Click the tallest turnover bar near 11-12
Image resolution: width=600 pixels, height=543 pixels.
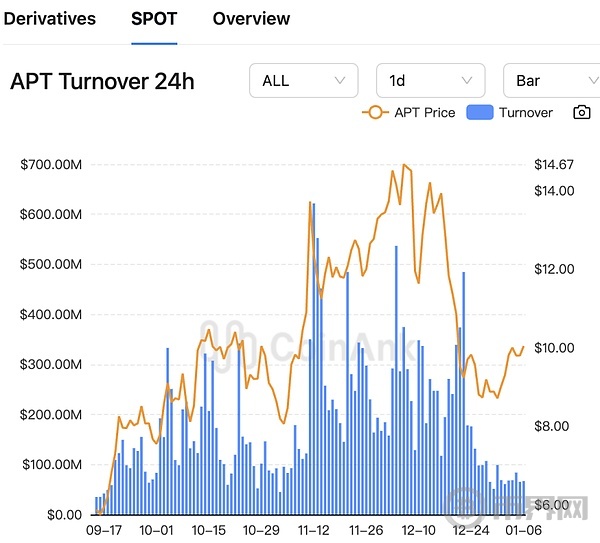(314, 359)
